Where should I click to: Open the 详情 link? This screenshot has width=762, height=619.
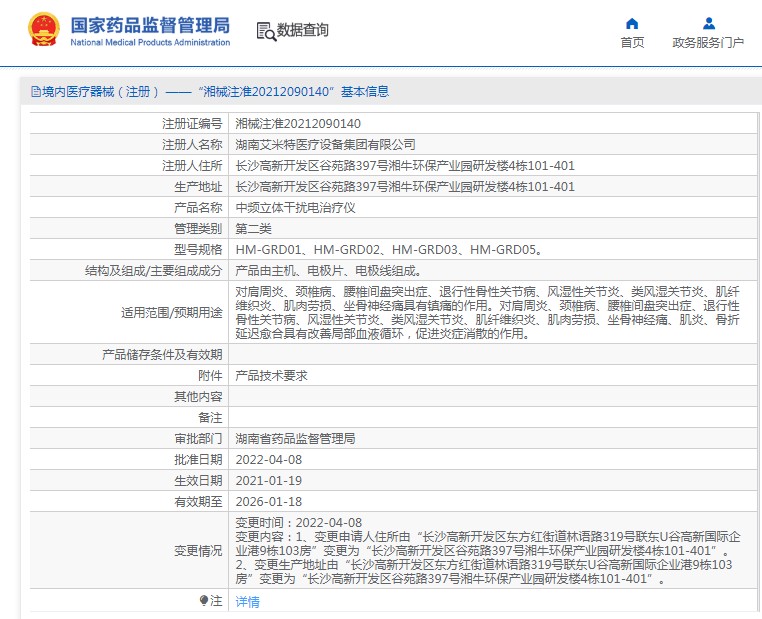[247, 602]
